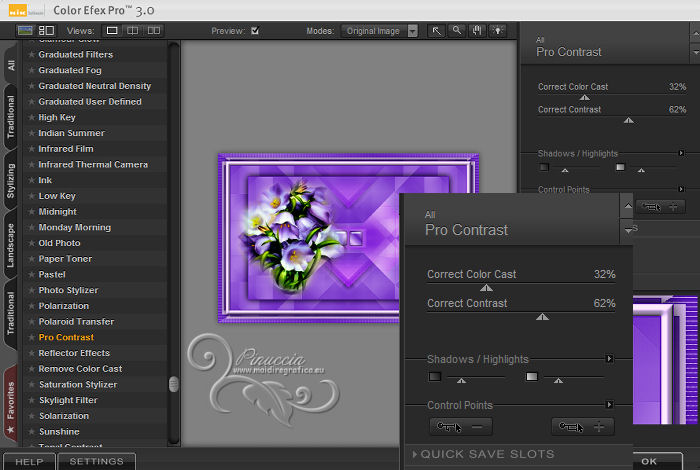Viewport: 700px width, 470px height.
Task: Toggle the lightbulb background color icon
Action: coord(498,31)
